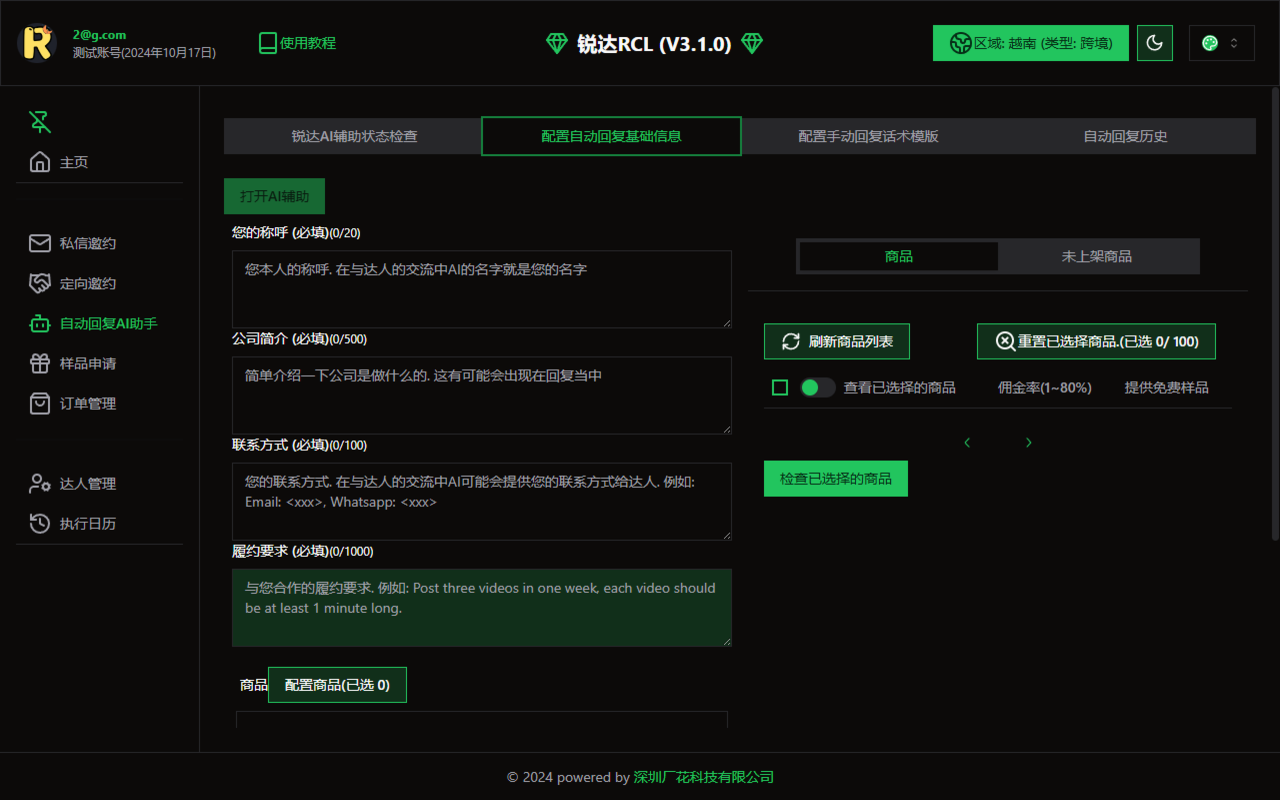This screenshot has width=1280, height=800.
Task: Click the 执行日历 clock icon
Action: click(40, 523)
